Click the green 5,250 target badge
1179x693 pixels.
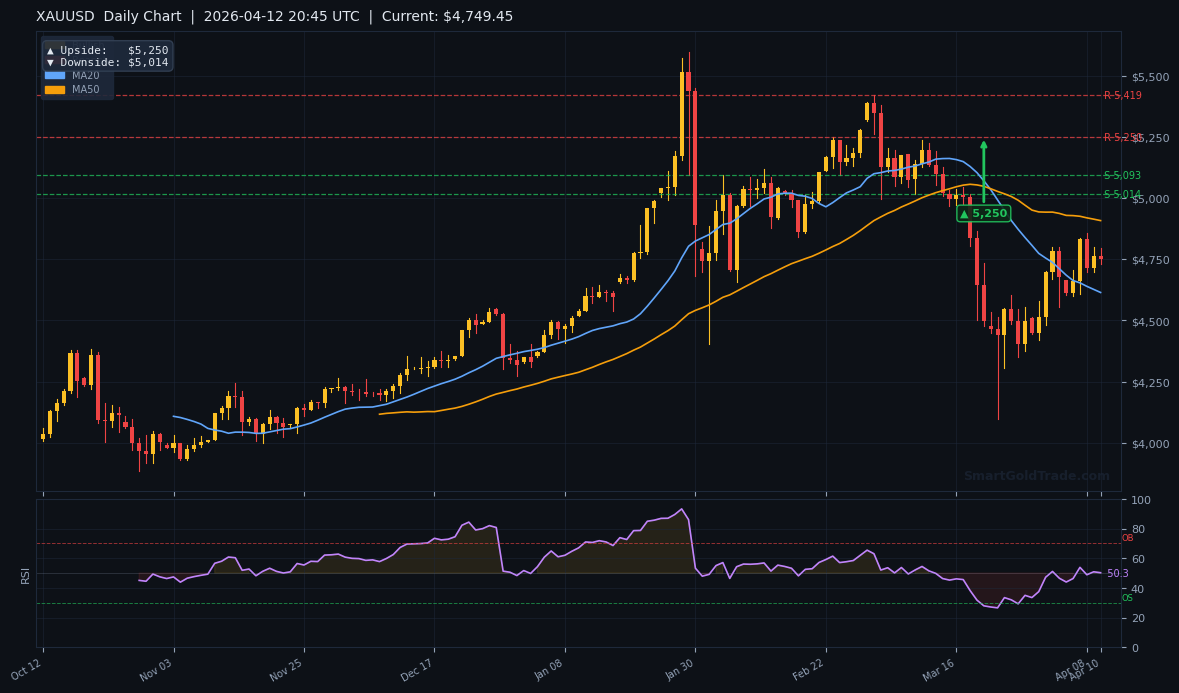point(983,213)
